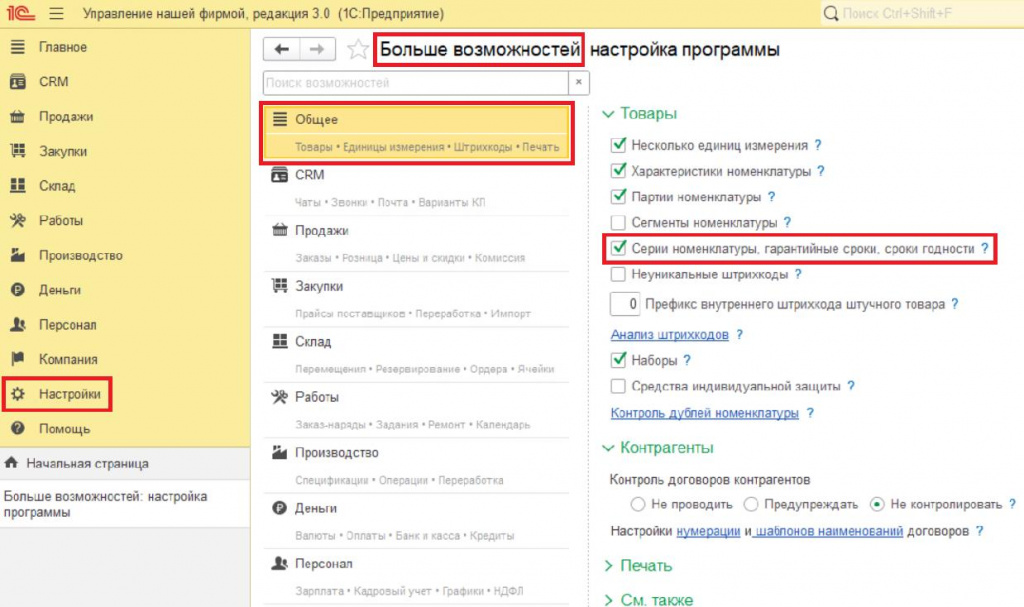Screen dimensions: 1024x607
Task: Click the CRM section icon in settings list
Action: [280, 175]
